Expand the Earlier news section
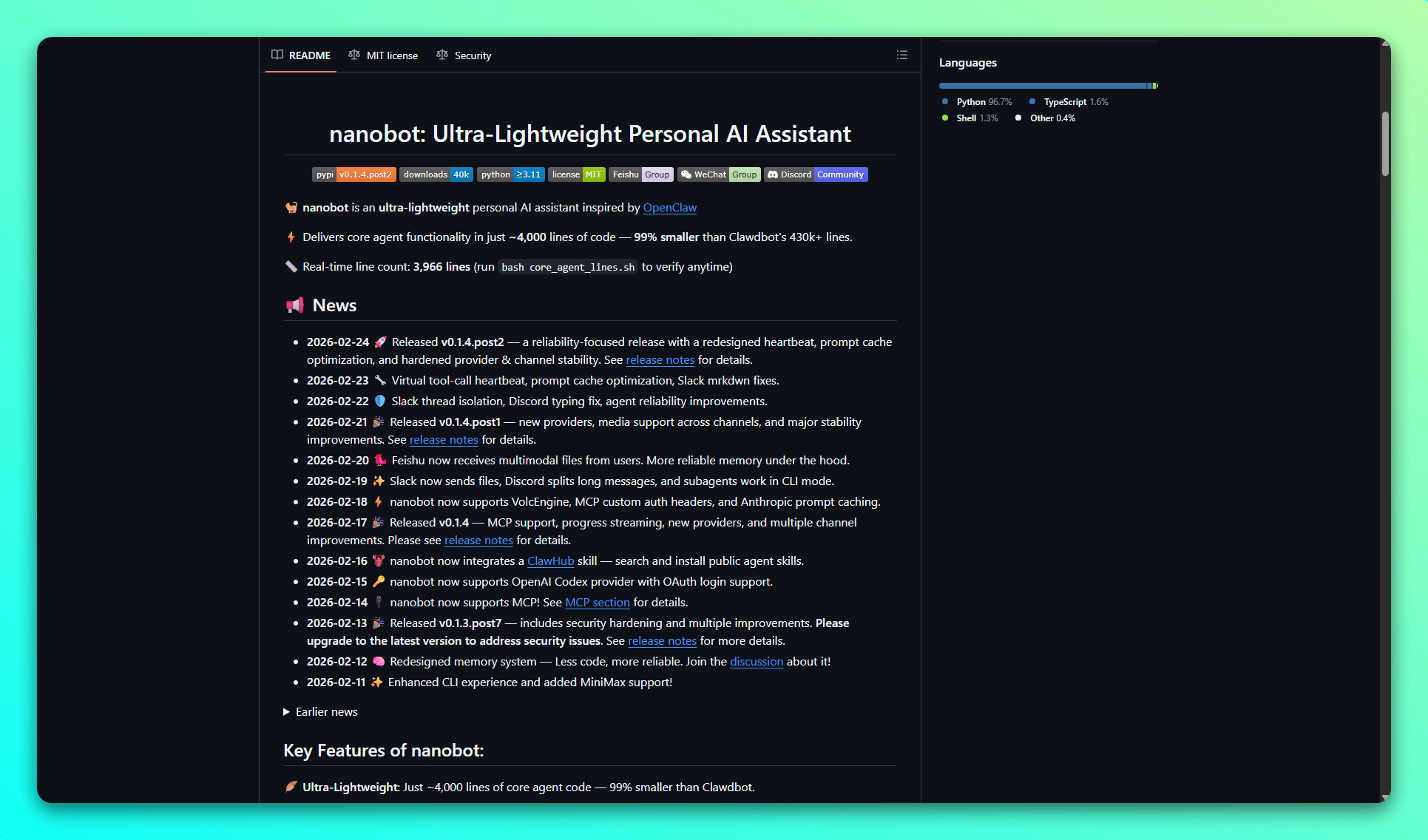The image size is (1428, 840). click(x=320, y=711)
